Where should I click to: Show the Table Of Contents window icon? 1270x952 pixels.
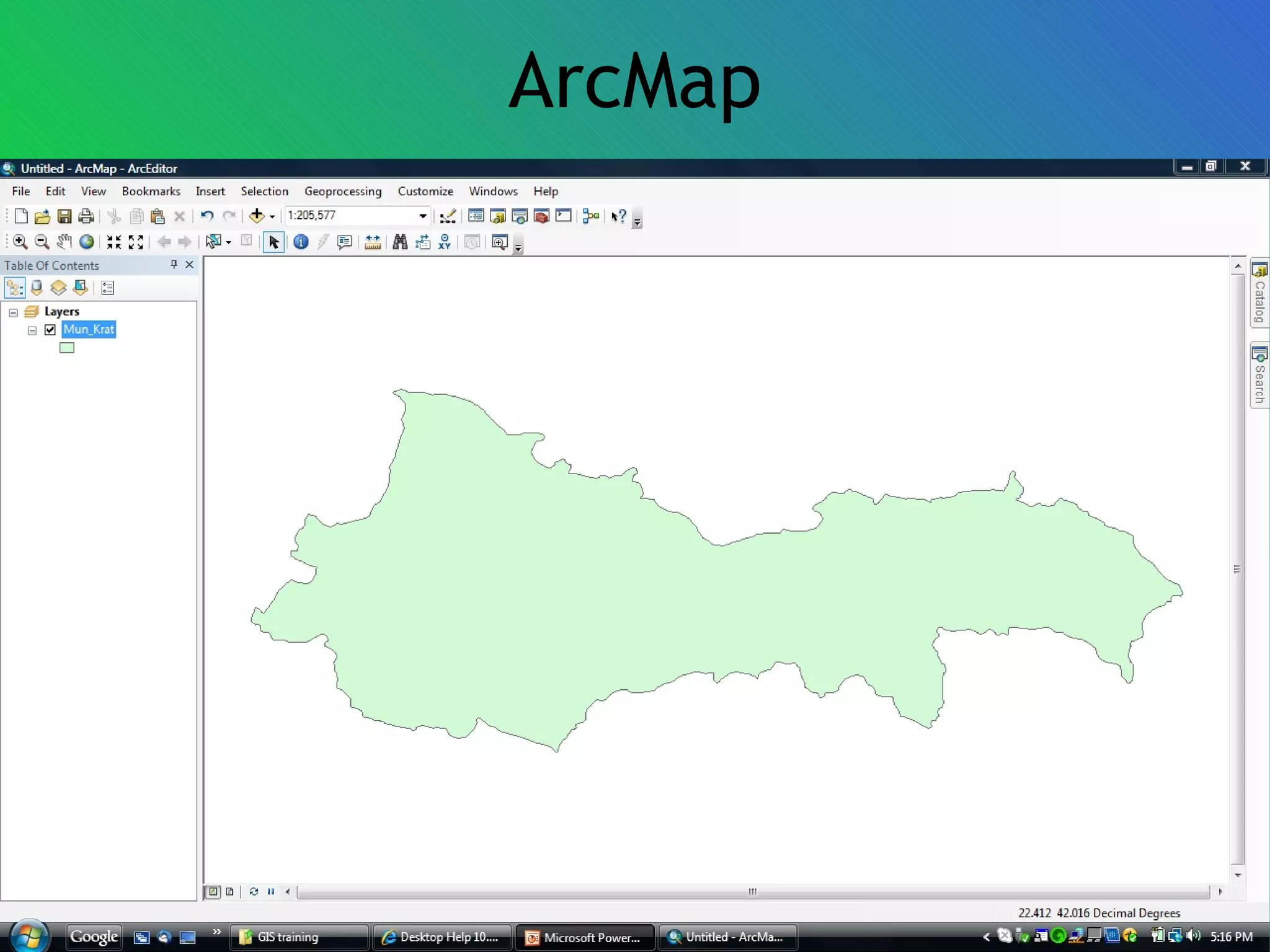click(x=476, y=216)
